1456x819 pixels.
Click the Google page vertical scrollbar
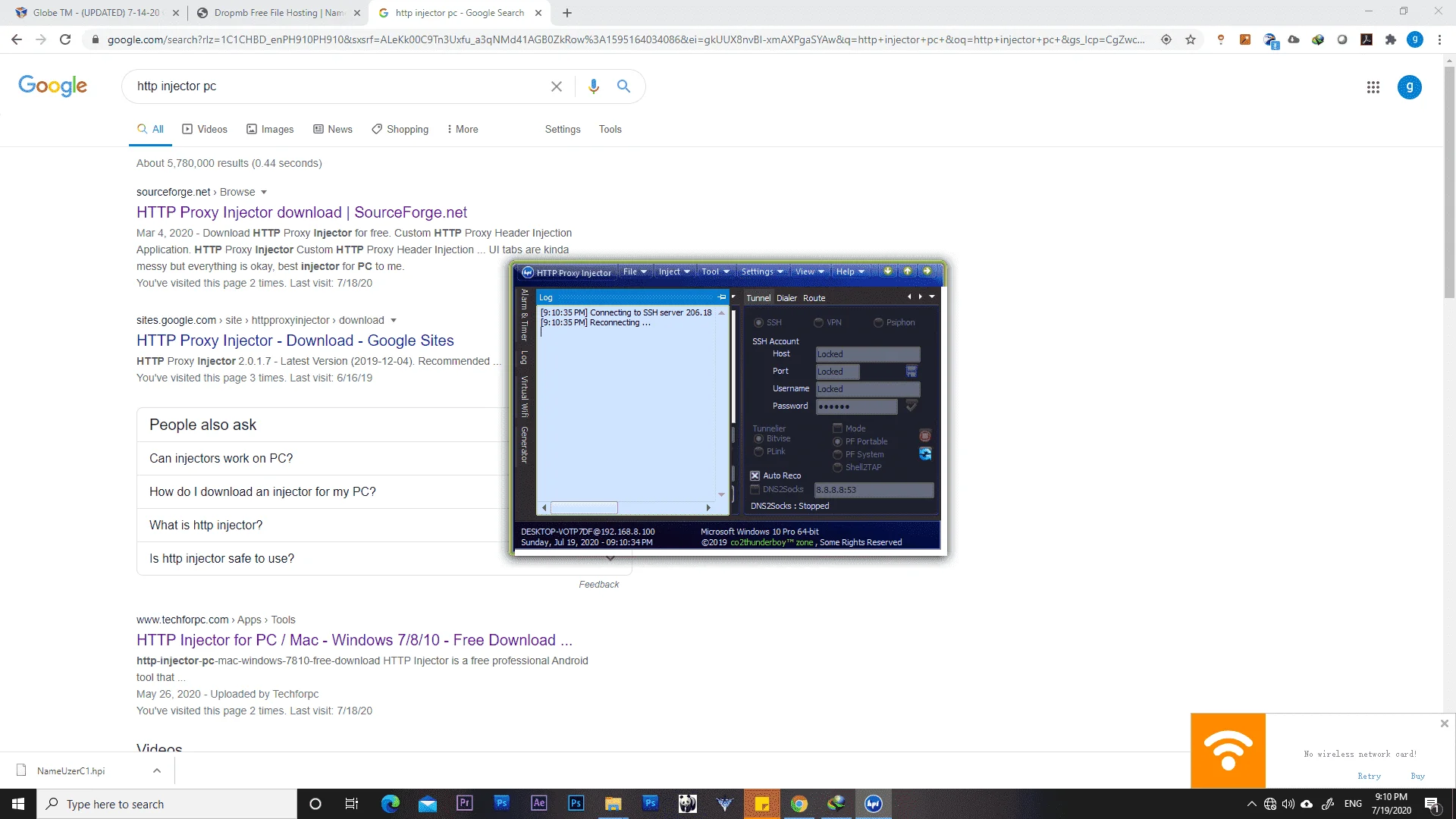tap(1449, 182)
